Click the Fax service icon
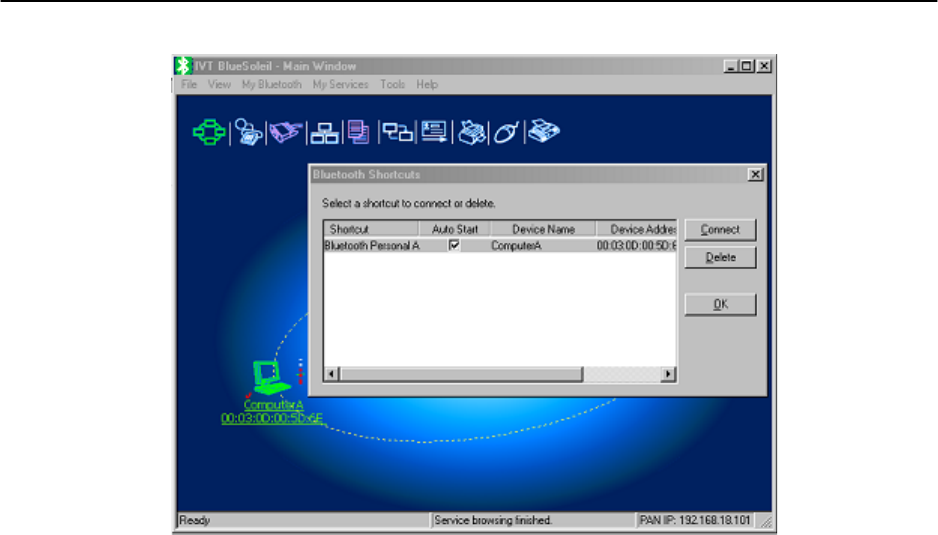The width and height of the screenshot is (938, 535). pos(543,131)
